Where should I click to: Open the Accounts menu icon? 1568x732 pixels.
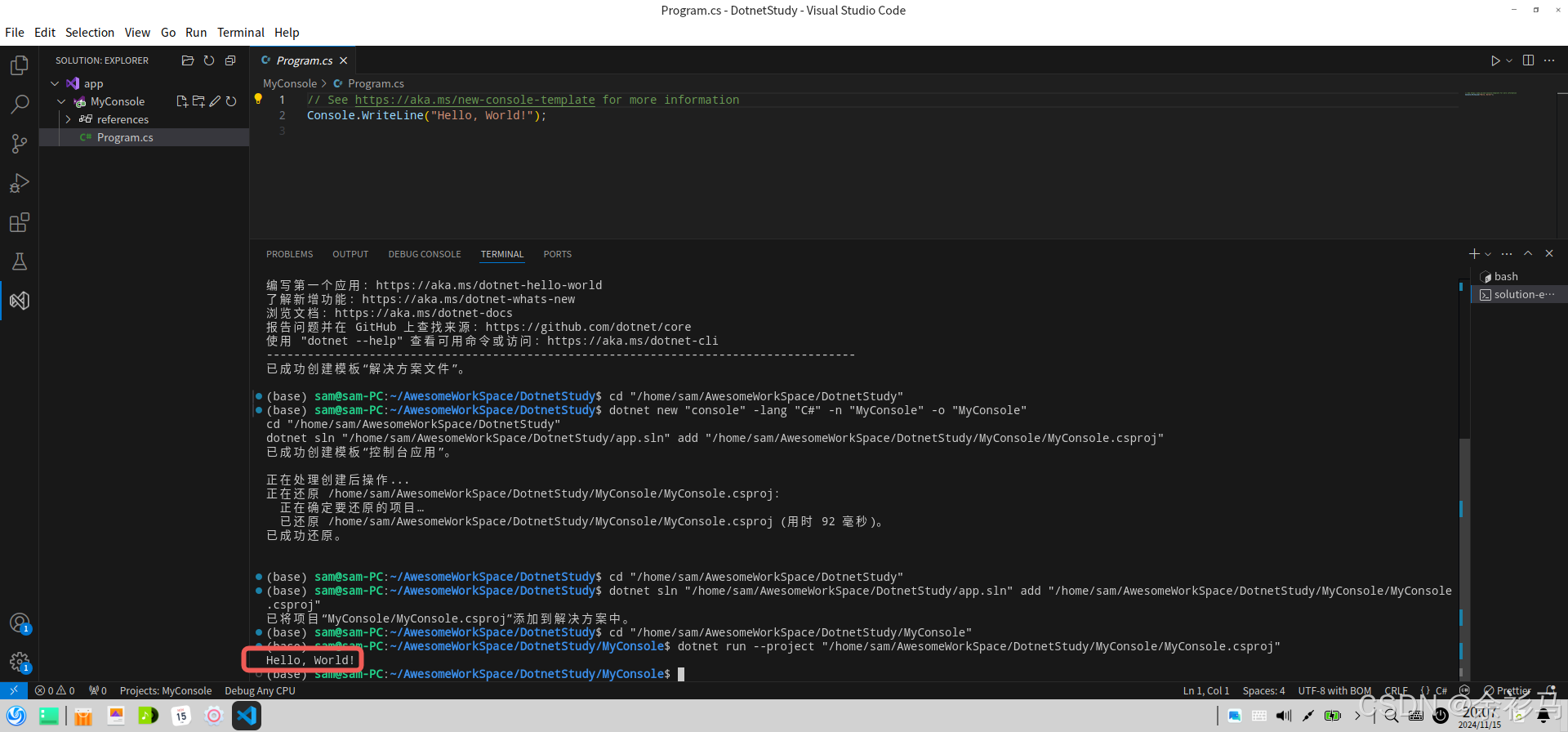point(20,623)
